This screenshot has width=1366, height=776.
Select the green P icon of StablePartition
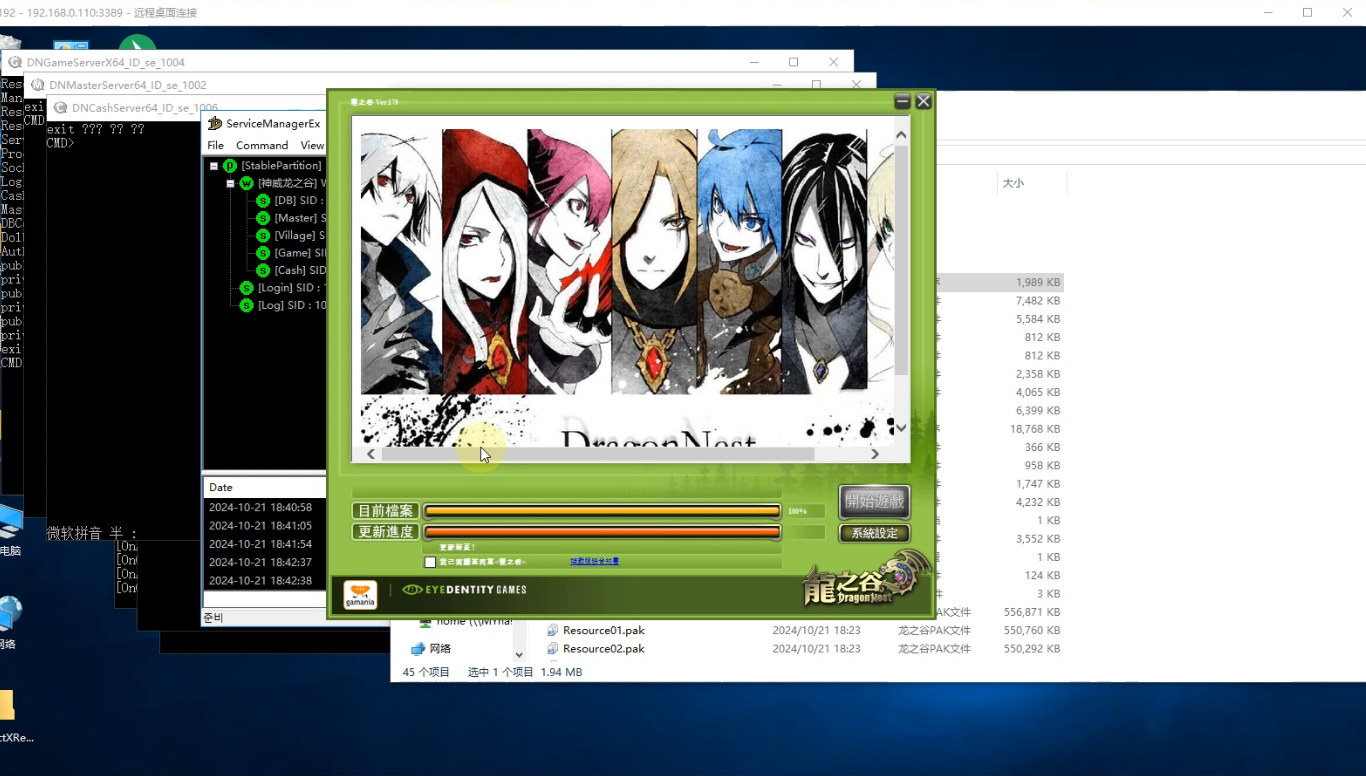[230, 166]
